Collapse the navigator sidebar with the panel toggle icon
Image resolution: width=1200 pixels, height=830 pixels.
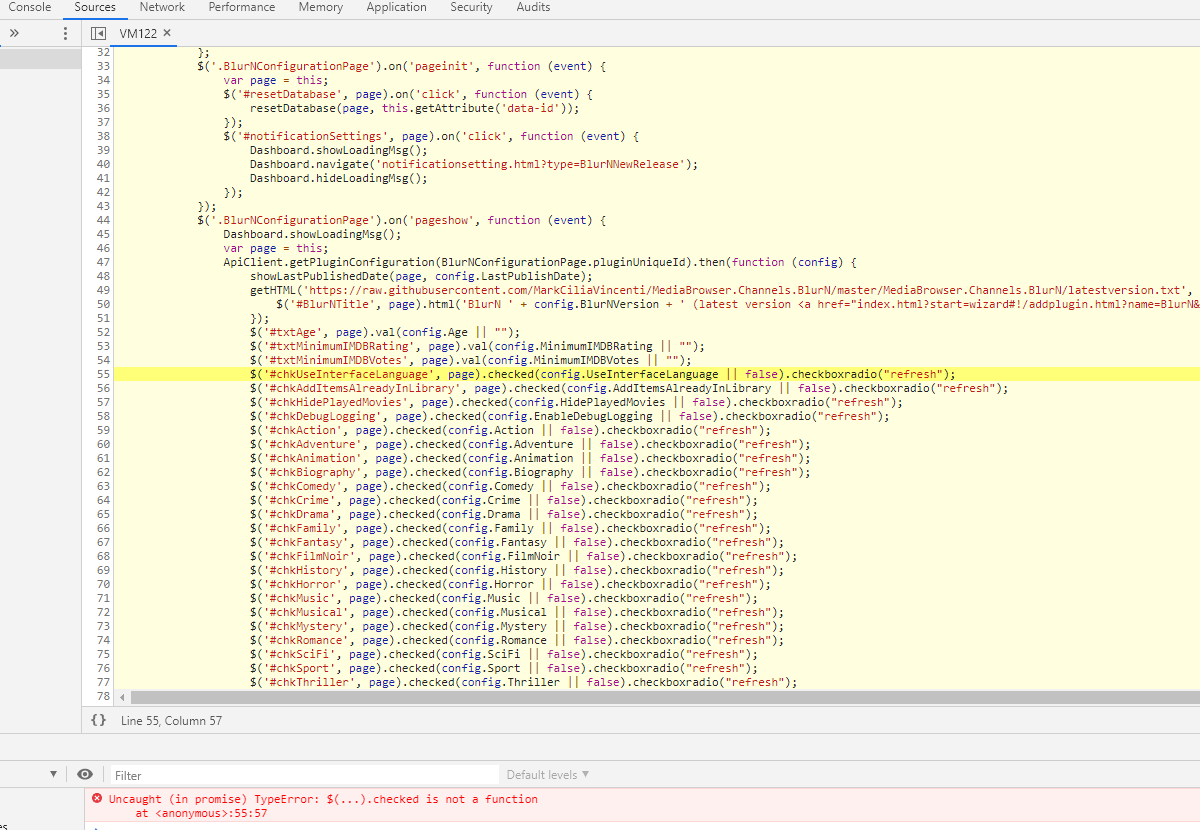tap(98, 32)
